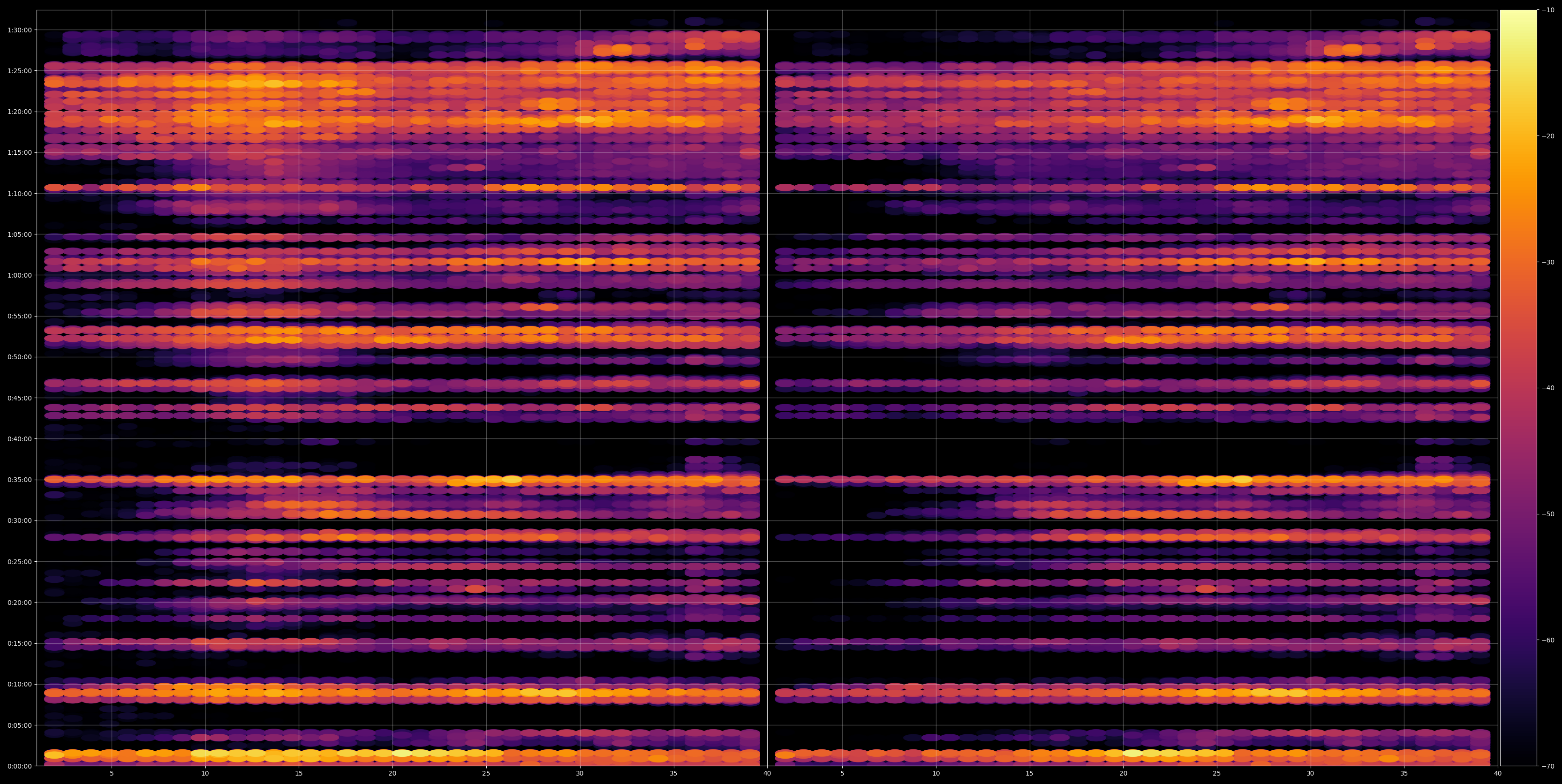Click x-axis tick 35 of right plot
Screen dimensions: 1562x784
tap(1404, 774)
